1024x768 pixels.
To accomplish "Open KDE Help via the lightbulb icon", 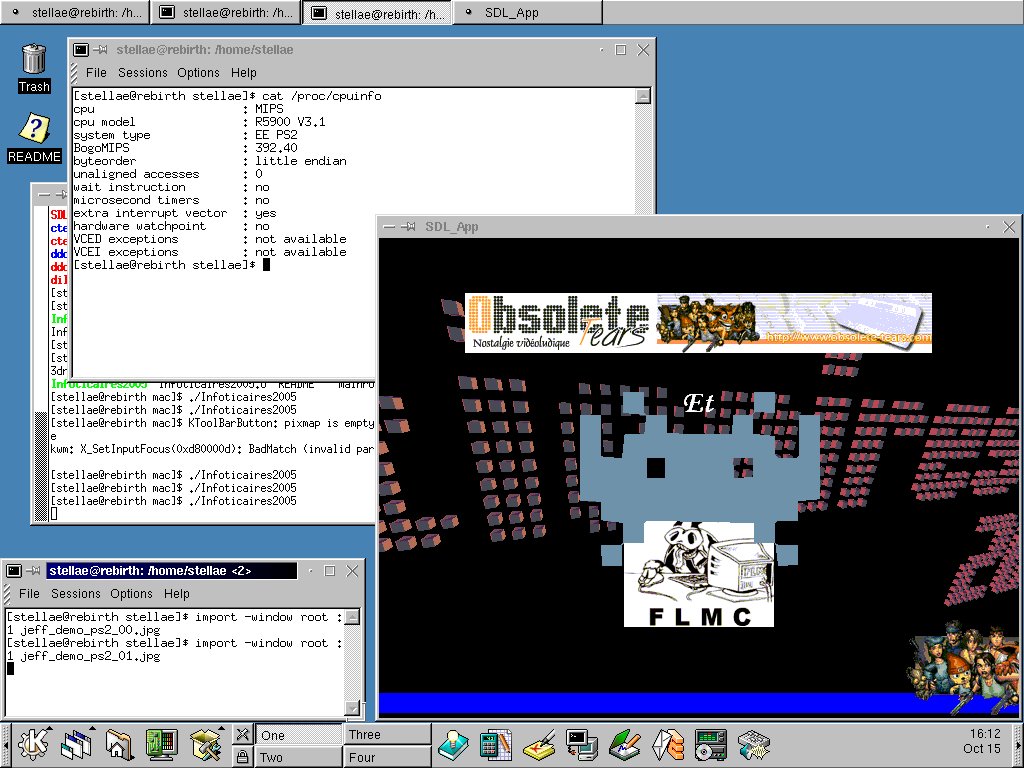I will pyautogui.click(x=453, y=744).
